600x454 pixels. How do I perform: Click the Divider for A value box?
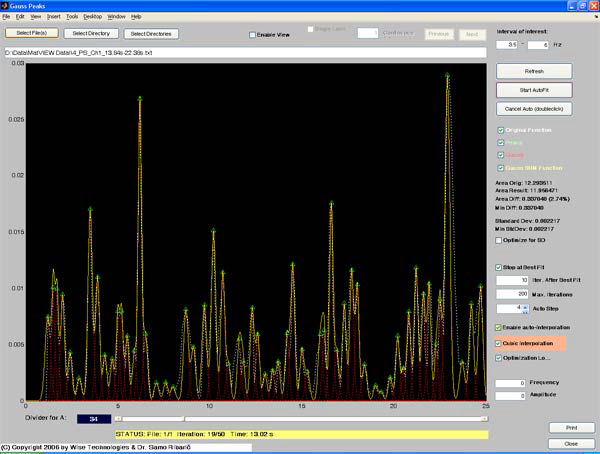click(x=94, y=419)
